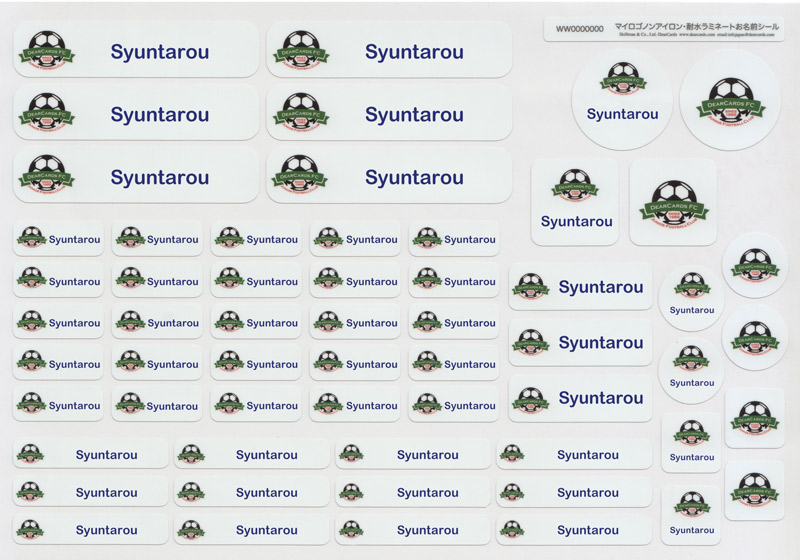The height and width of the screenshot is (560, 800).
Task: Click the WW0000000 product code label
Action: point(579,29)
